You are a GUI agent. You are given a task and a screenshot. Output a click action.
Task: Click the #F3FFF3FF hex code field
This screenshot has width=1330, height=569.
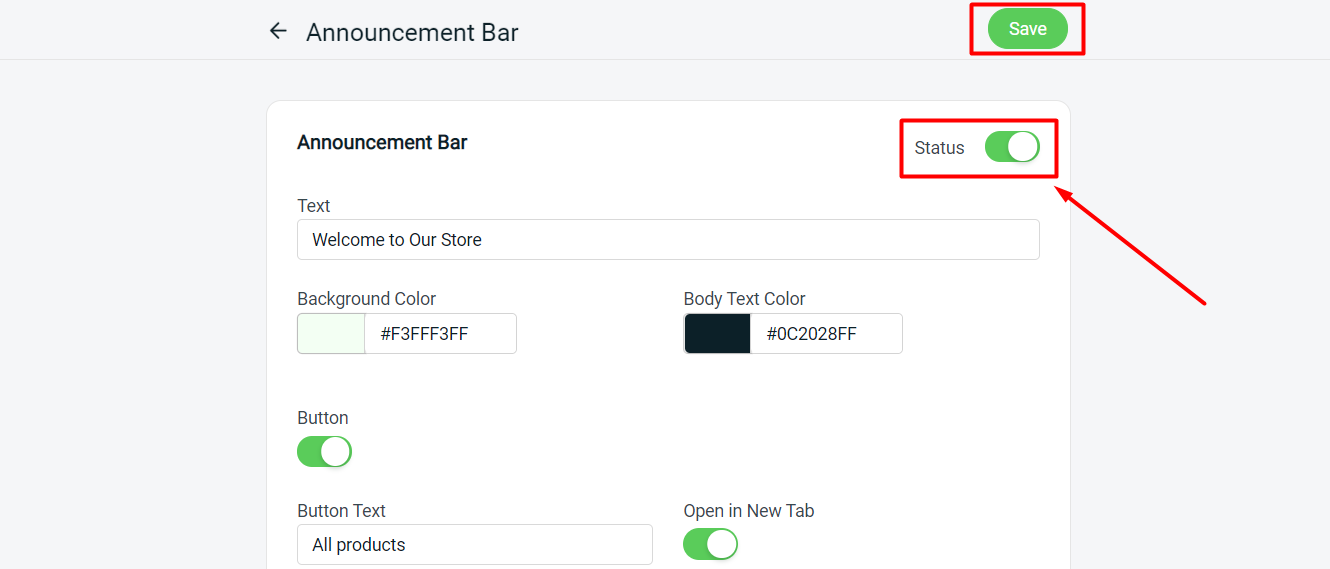439,334
